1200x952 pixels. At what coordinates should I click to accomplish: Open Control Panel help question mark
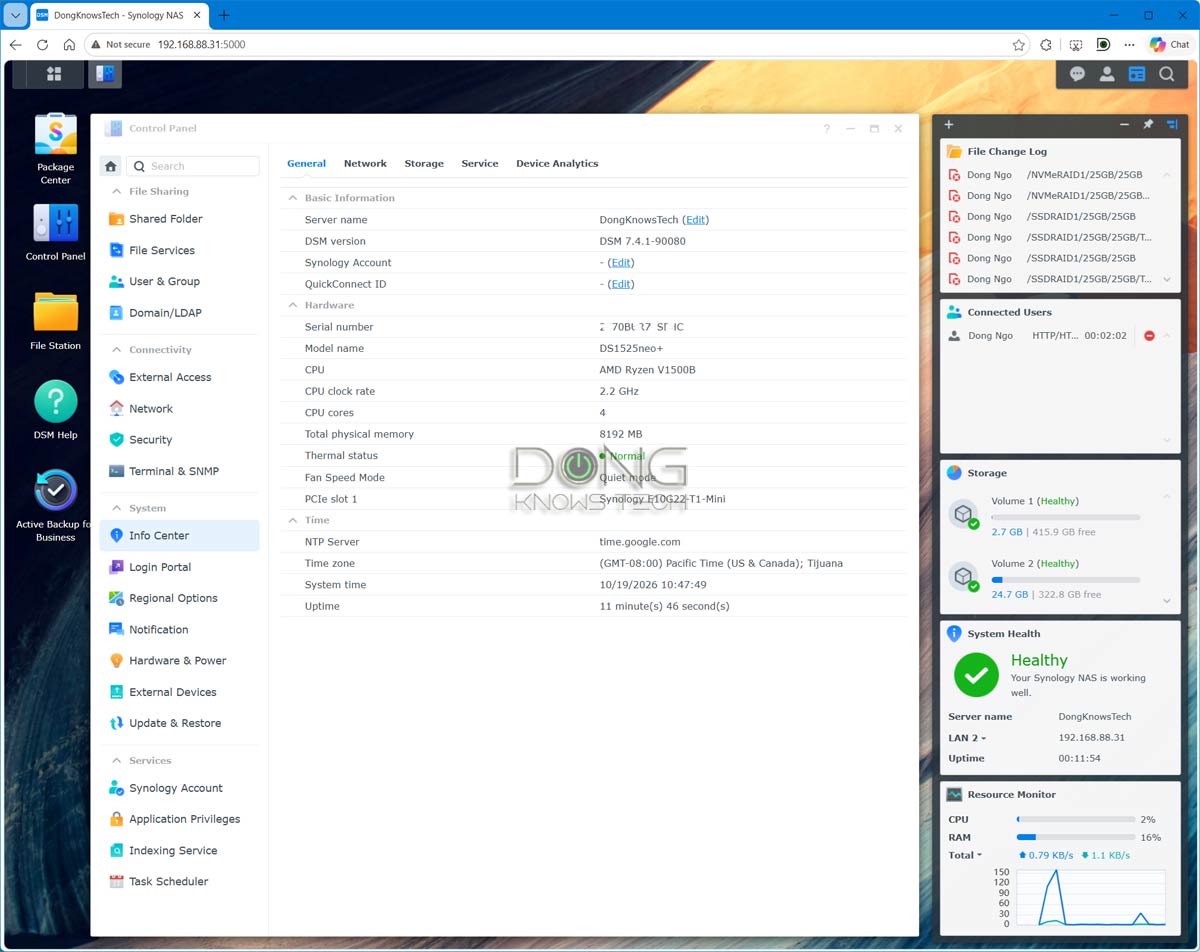coord(827,129)
